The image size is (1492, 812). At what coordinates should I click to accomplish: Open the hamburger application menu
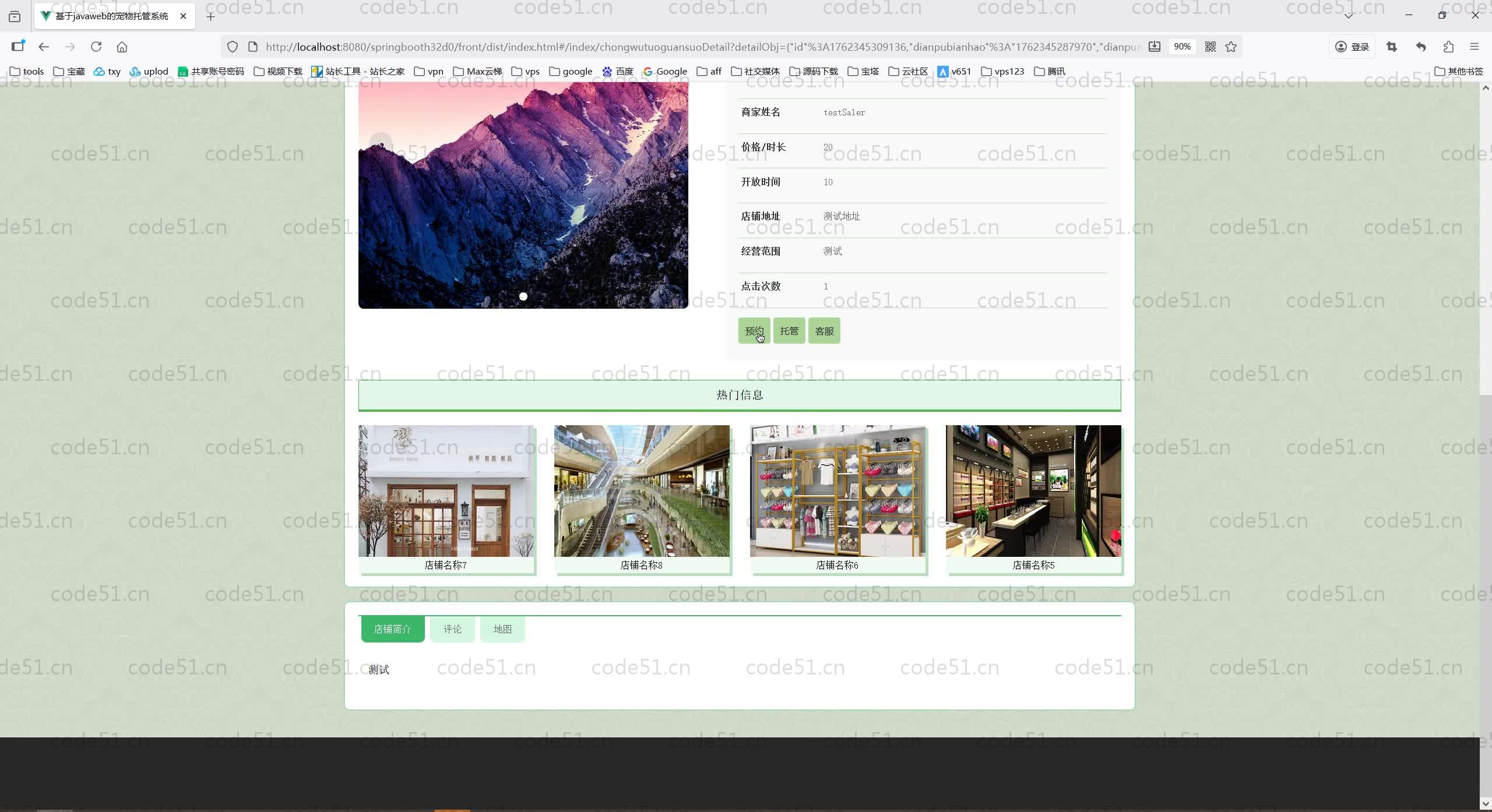[1475, 47]
